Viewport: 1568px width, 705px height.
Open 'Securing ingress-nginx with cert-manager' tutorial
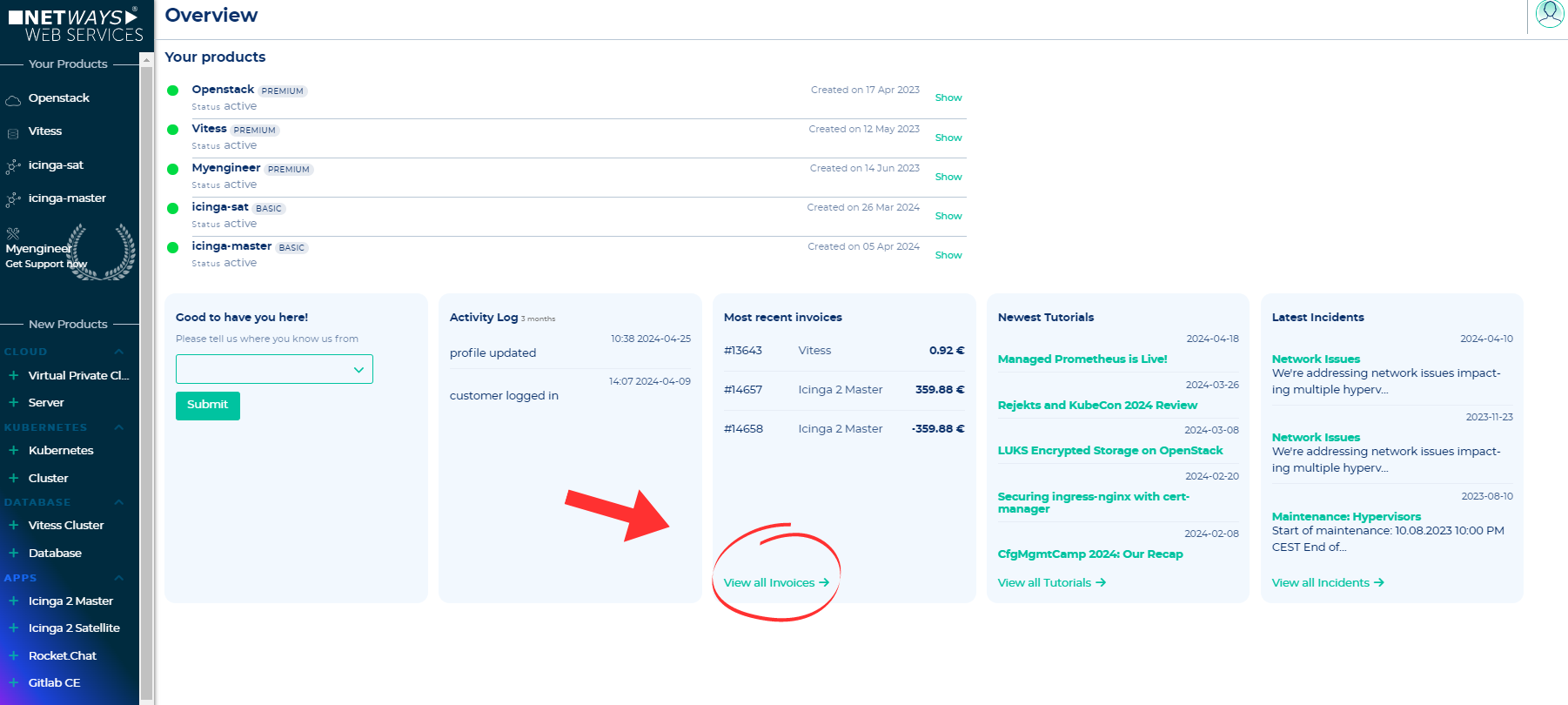[1094, 502]
